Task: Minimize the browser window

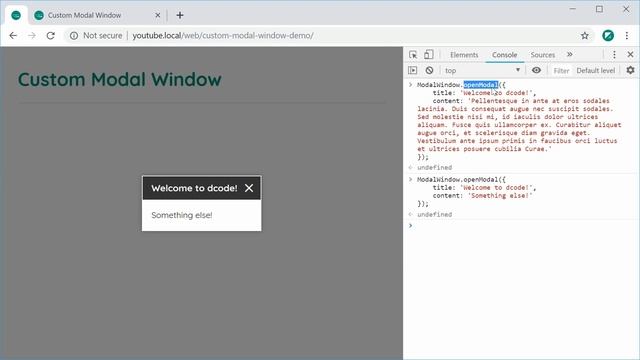Action: [x=573, y=9]
